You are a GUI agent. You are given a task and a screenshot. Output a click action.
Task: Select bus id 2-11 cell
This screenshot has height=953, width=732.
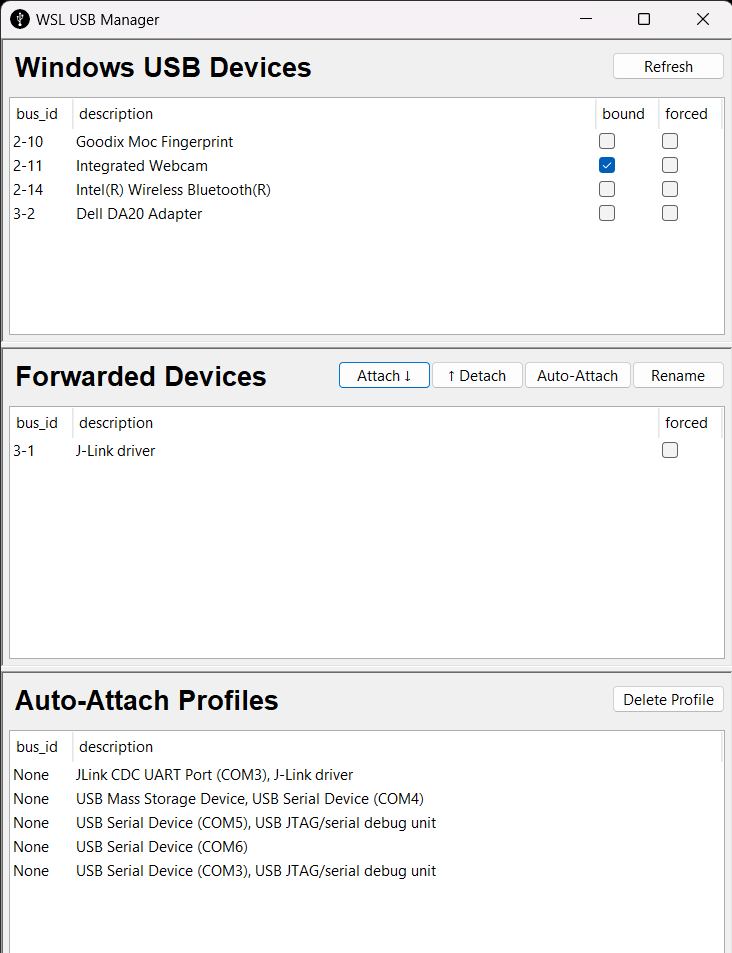point(28,165)
